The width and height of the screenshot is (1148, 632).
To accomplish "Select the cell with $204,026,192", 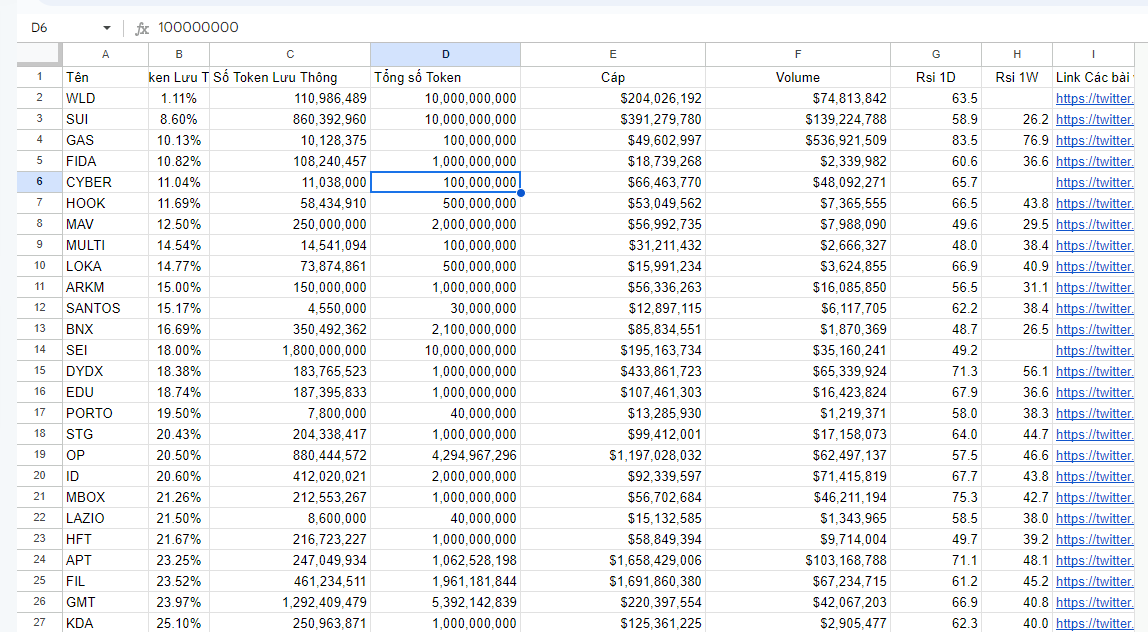I will click(613, 98).
